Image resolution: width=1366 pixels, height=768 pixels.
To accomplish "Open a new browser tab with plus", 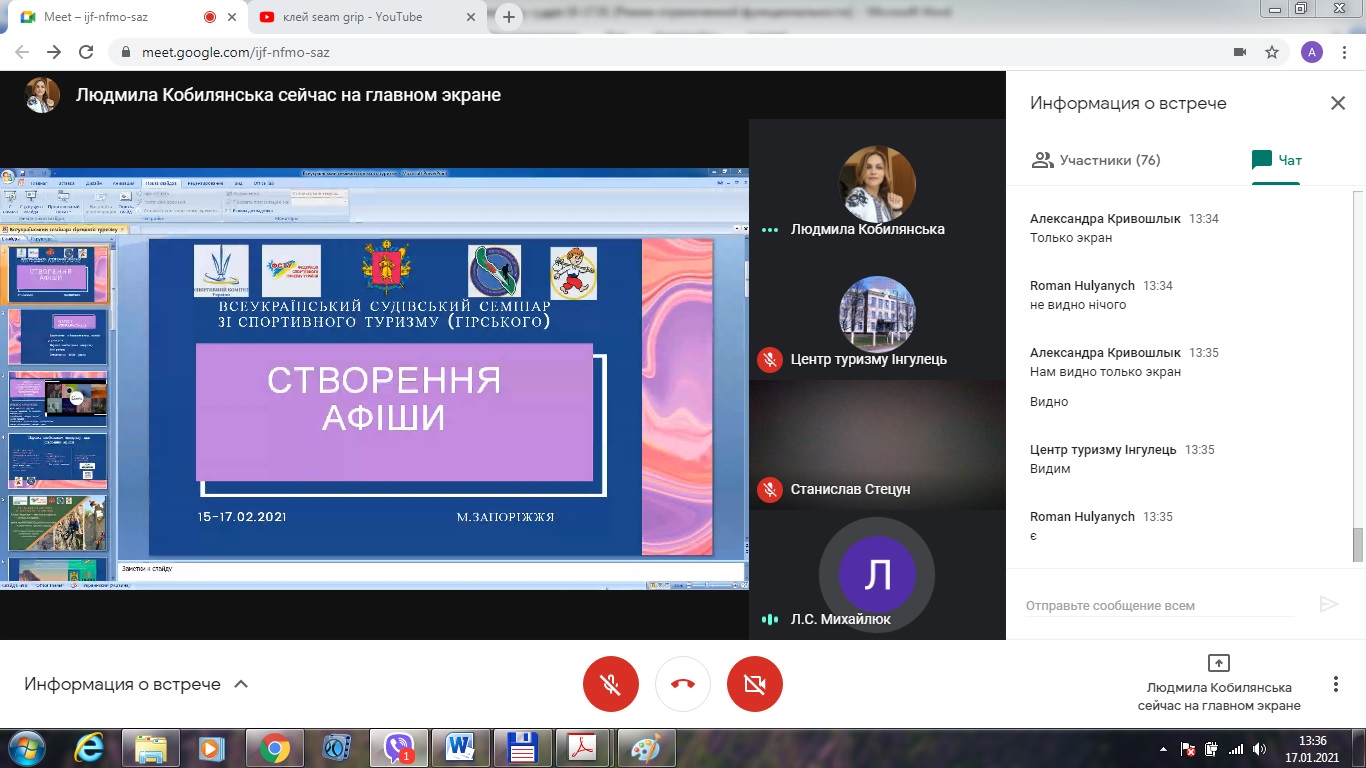I will [509, 17].
